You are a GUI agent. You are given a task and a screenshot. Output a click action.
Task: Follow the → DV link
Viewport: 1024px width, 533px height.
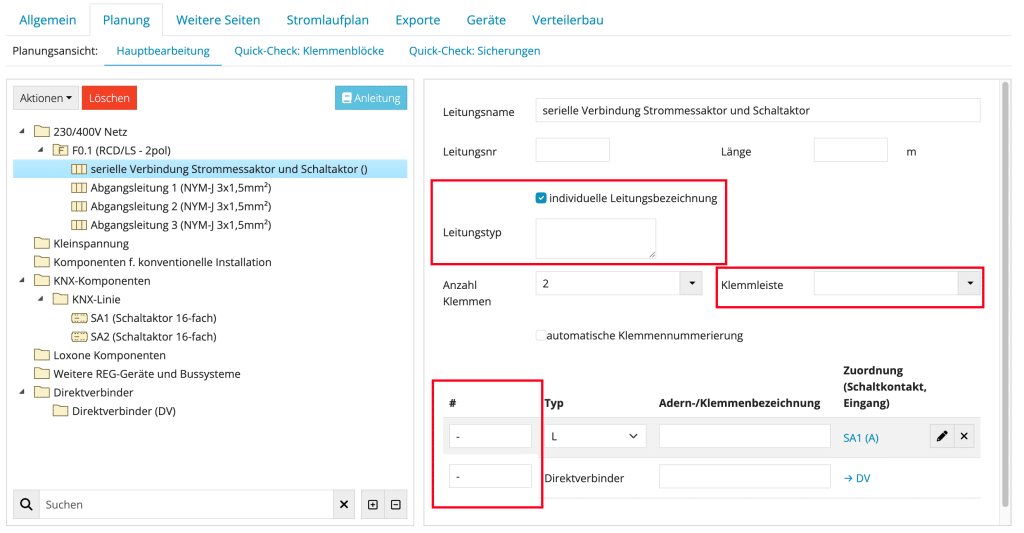click(x=857, y=478)
